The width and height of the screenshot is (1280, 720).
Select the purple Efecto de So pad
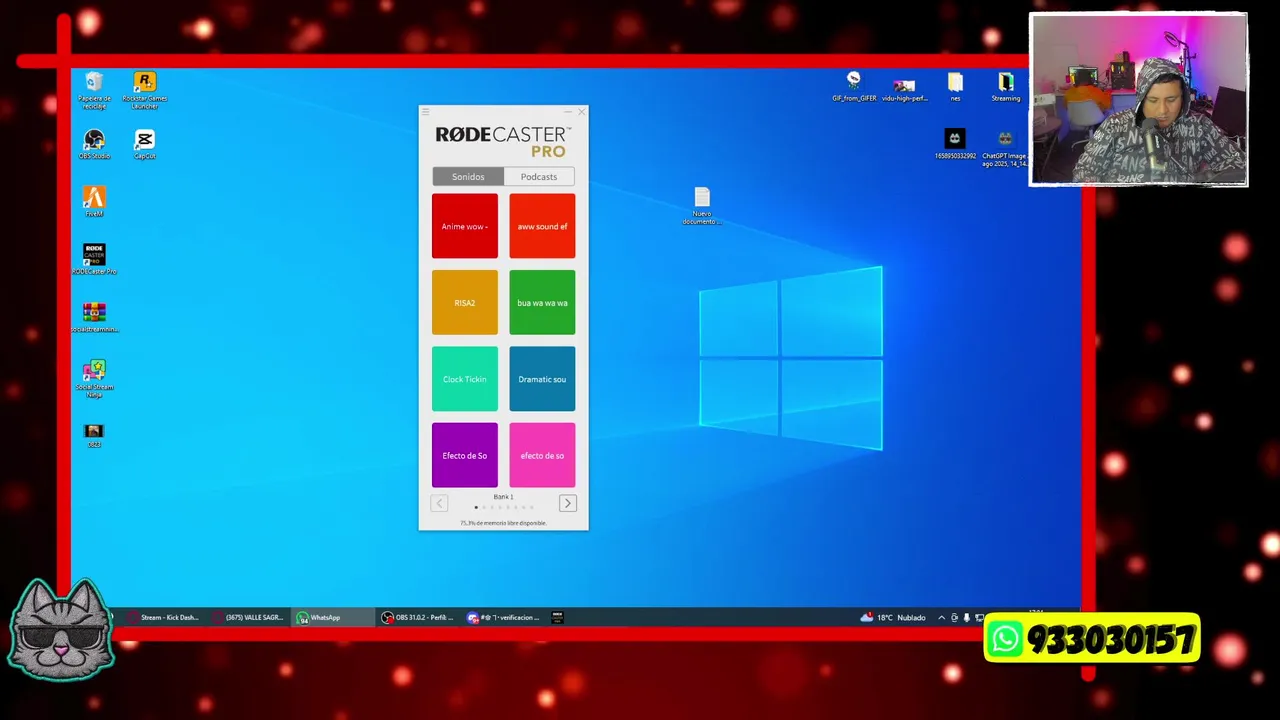(465, 455)
